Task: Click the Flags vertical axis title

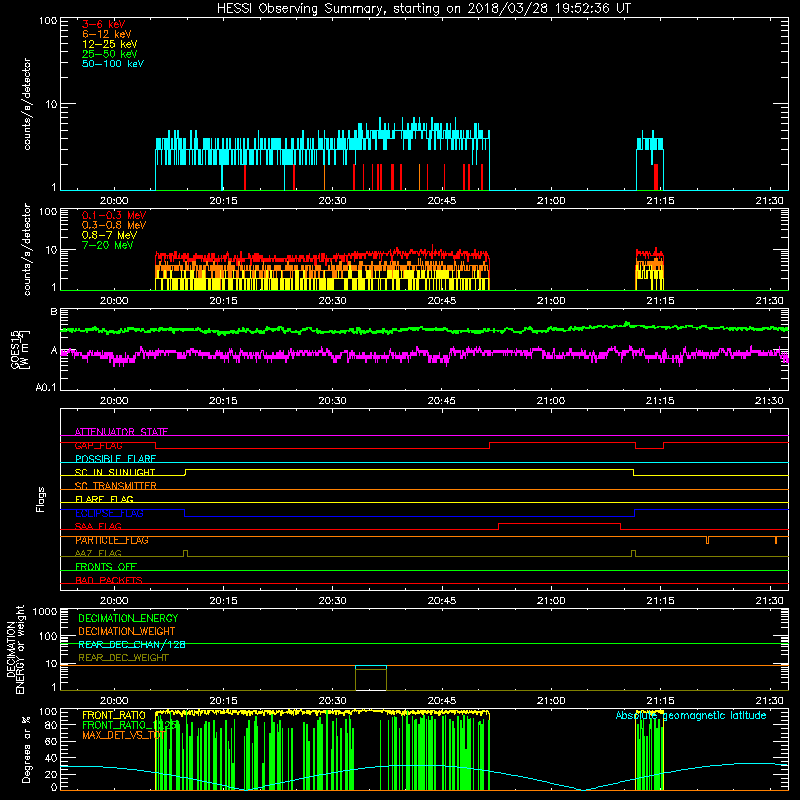Action: (x=41, y=499)
